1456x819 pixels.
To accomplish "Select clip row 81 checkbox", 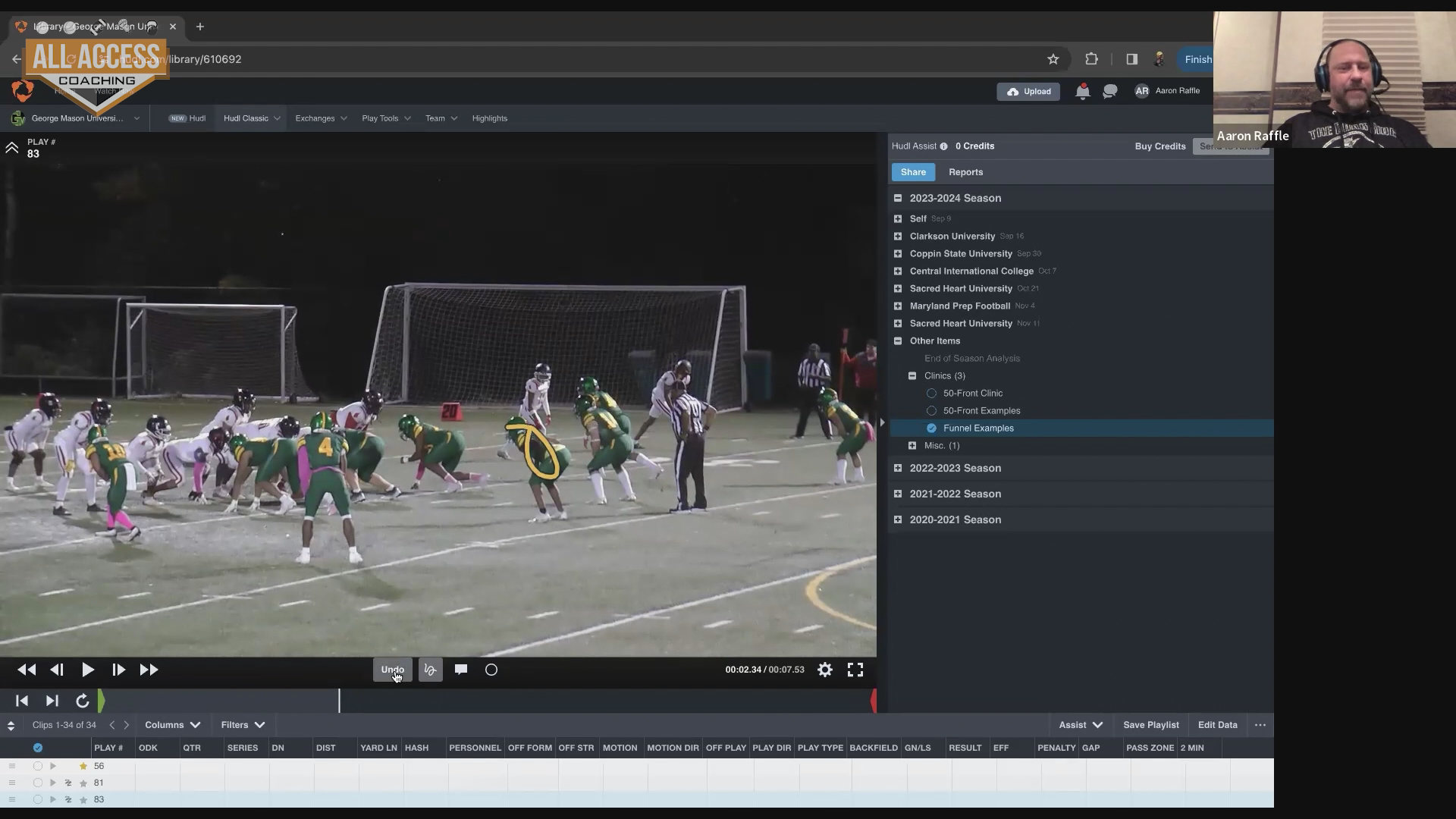I will point(38,783).
